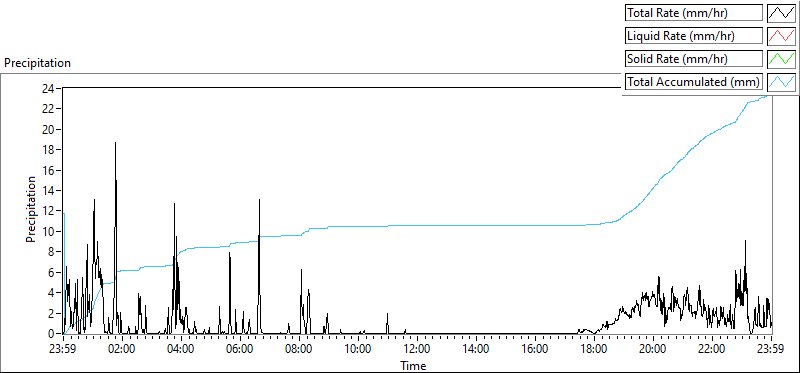Click the 24 y-axis maximum value

tap(48, 88)
